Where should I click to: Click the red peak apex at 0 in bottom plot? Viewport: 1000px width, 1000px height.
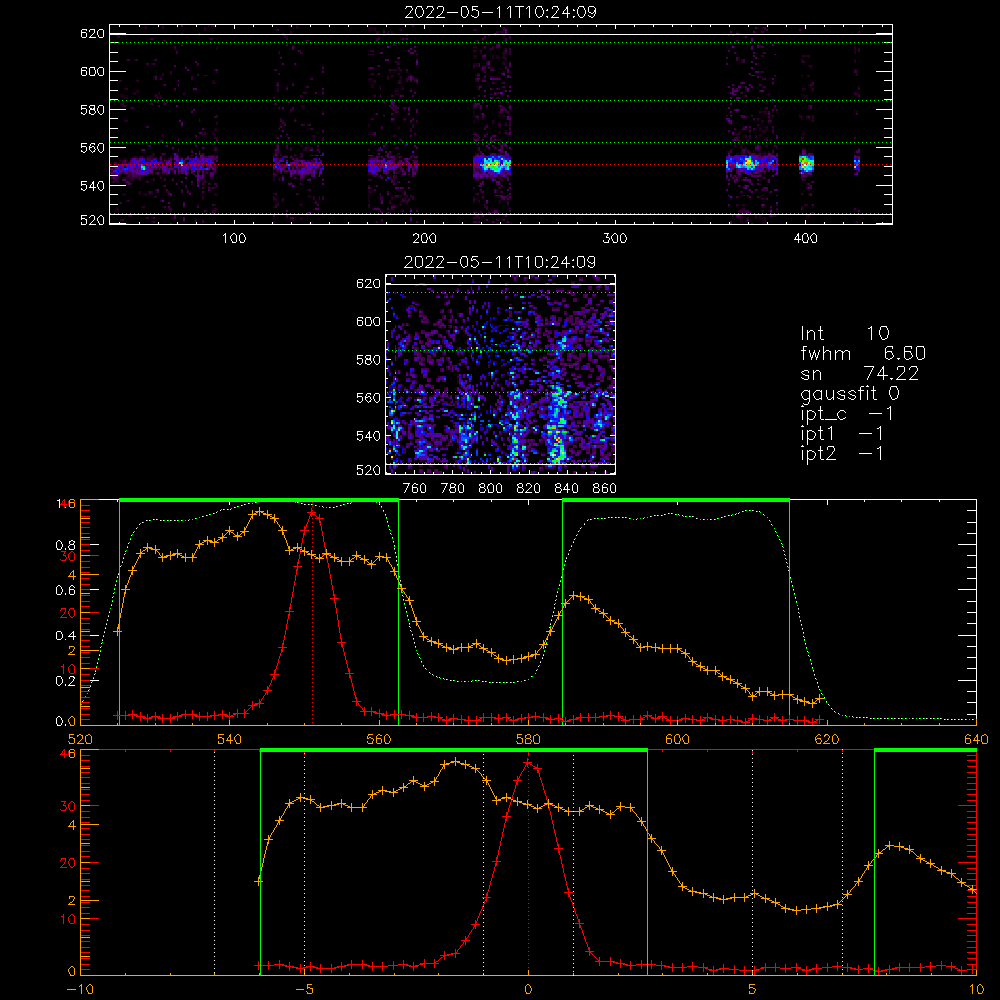point(528,762)
